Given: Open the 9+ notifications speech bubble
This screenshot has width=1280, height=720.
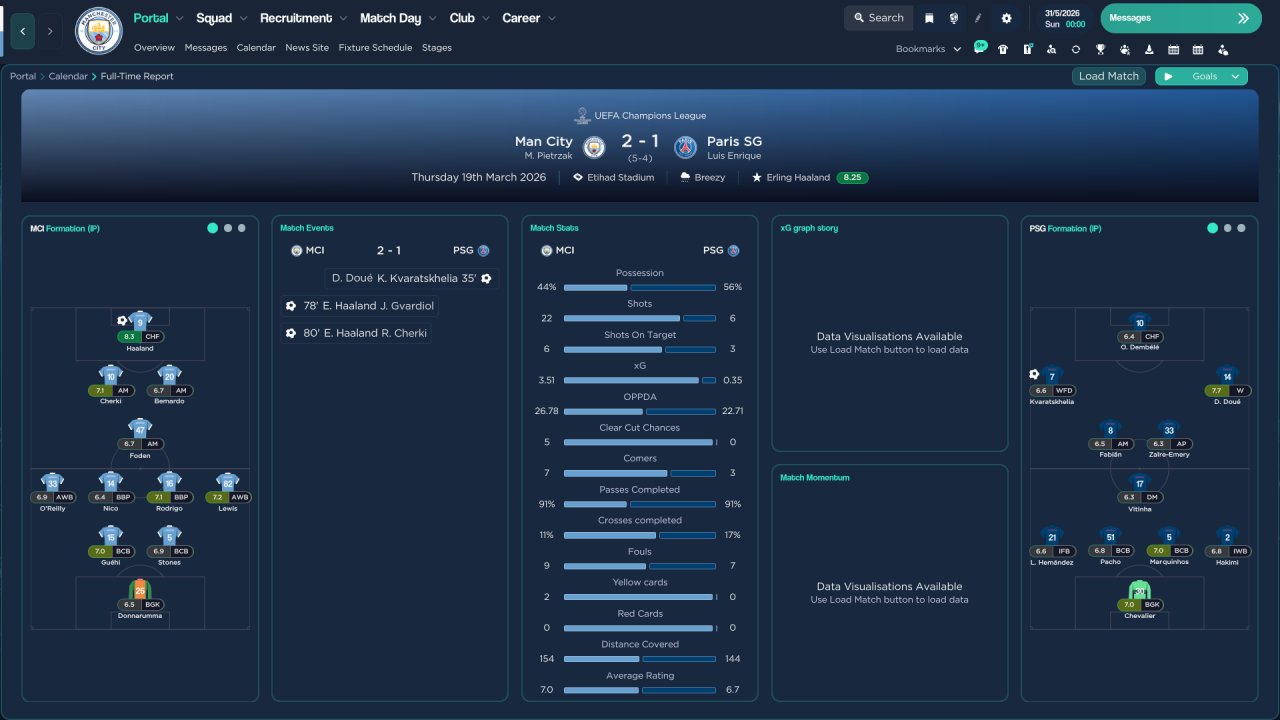Looking at the screenshot, I should 980,46.
